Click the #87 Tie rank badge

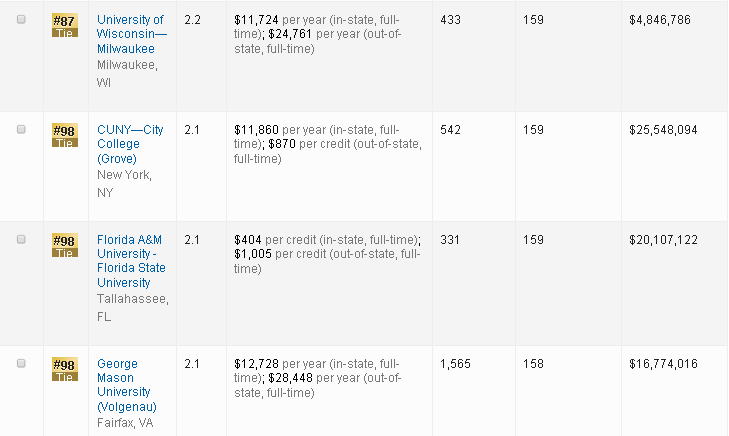(64, 25)
